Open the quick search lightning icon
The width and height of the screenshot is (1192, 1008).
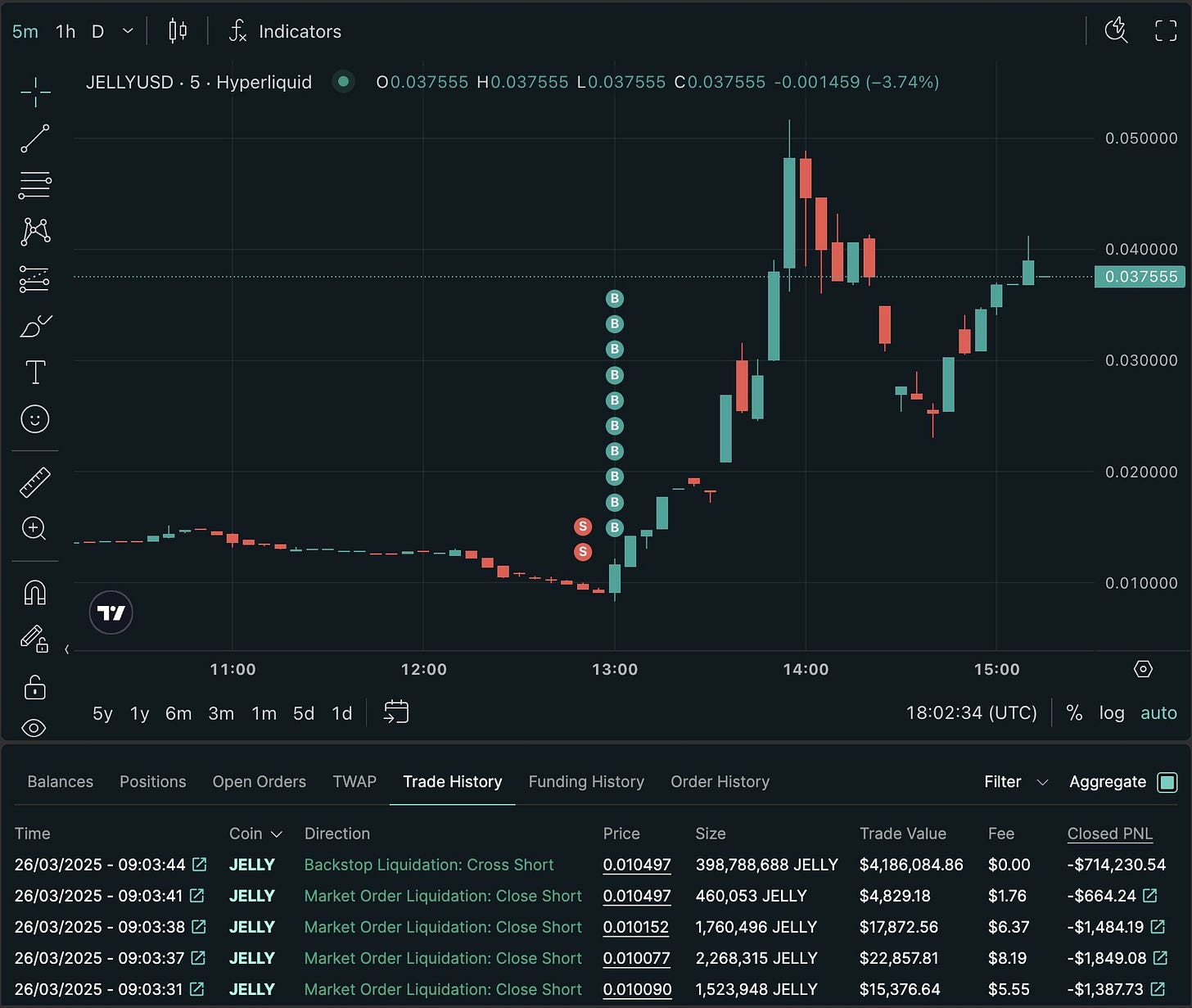coord(1116,31)
